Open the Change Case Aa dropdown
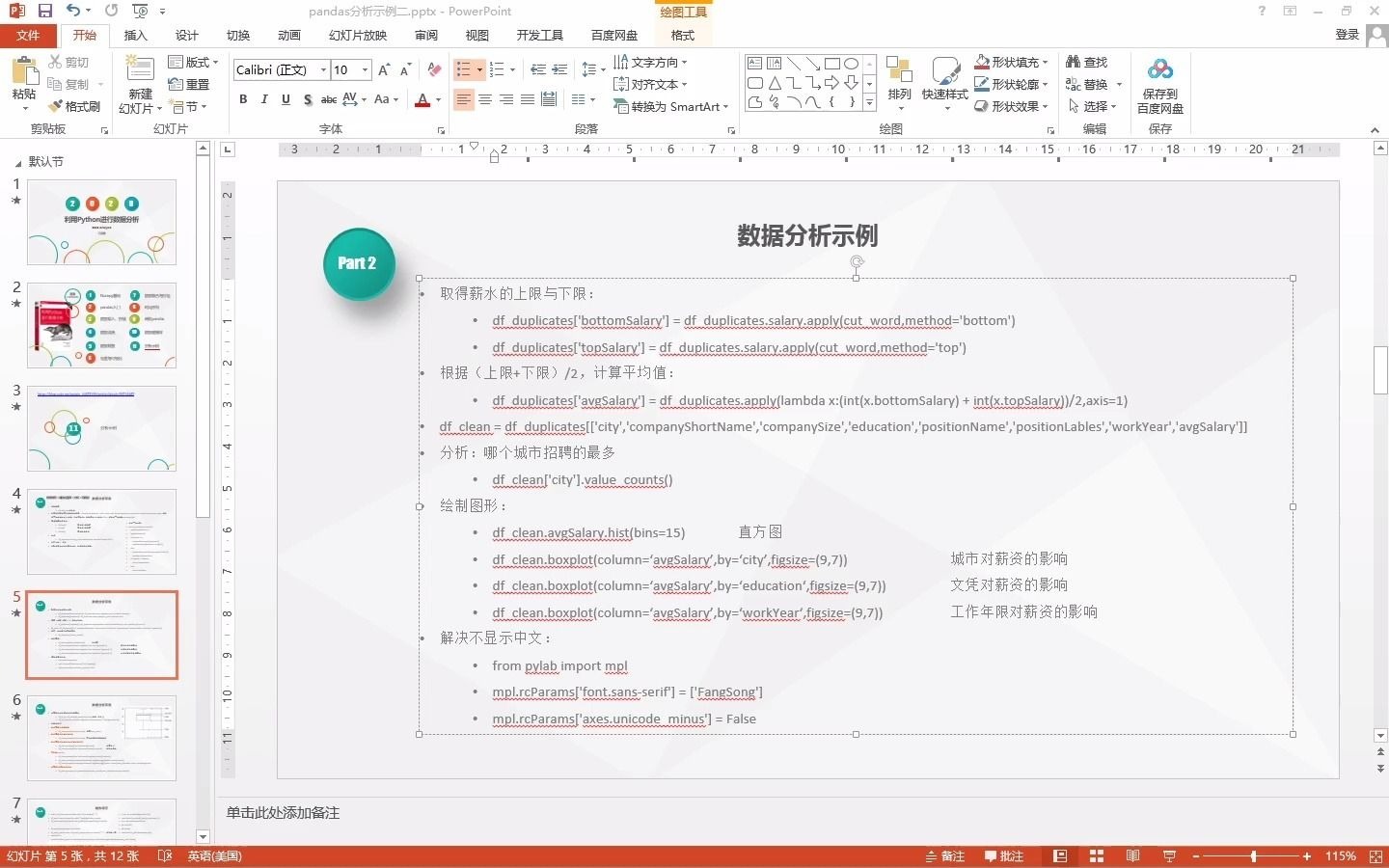The height and width of the screenshot is (868, 1389). pos(386,99)
